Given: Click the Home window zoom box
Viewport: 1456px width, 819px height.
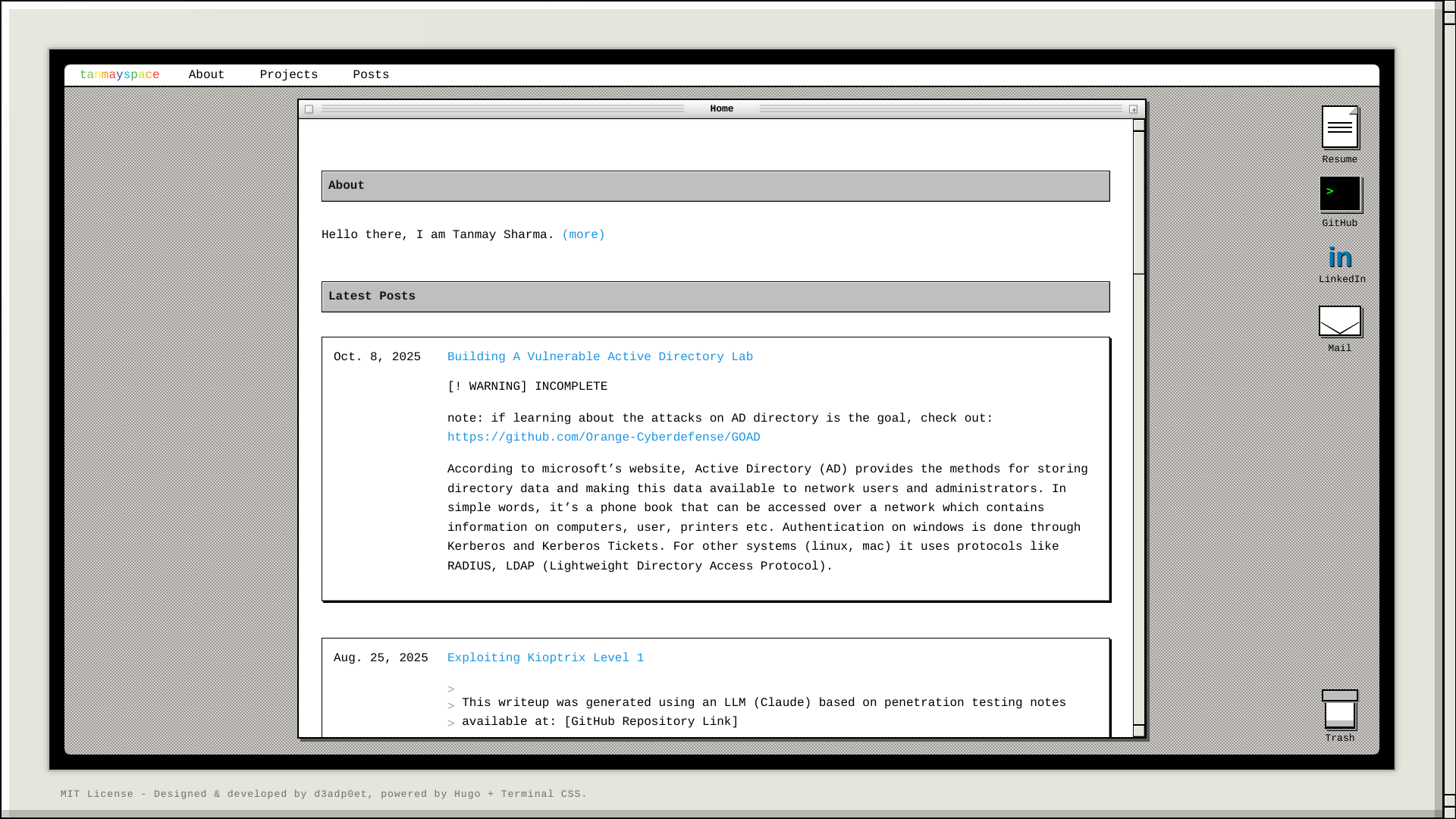Looking at the screenshot, I should (1133, 109).
